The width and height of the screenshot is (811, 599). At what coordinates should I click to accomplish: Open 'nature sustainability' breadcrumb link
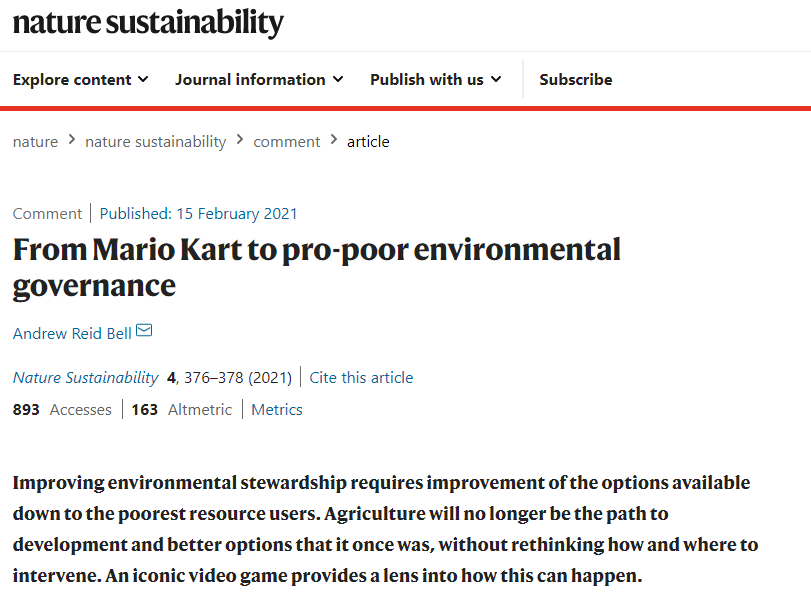[x=156, y=142]
